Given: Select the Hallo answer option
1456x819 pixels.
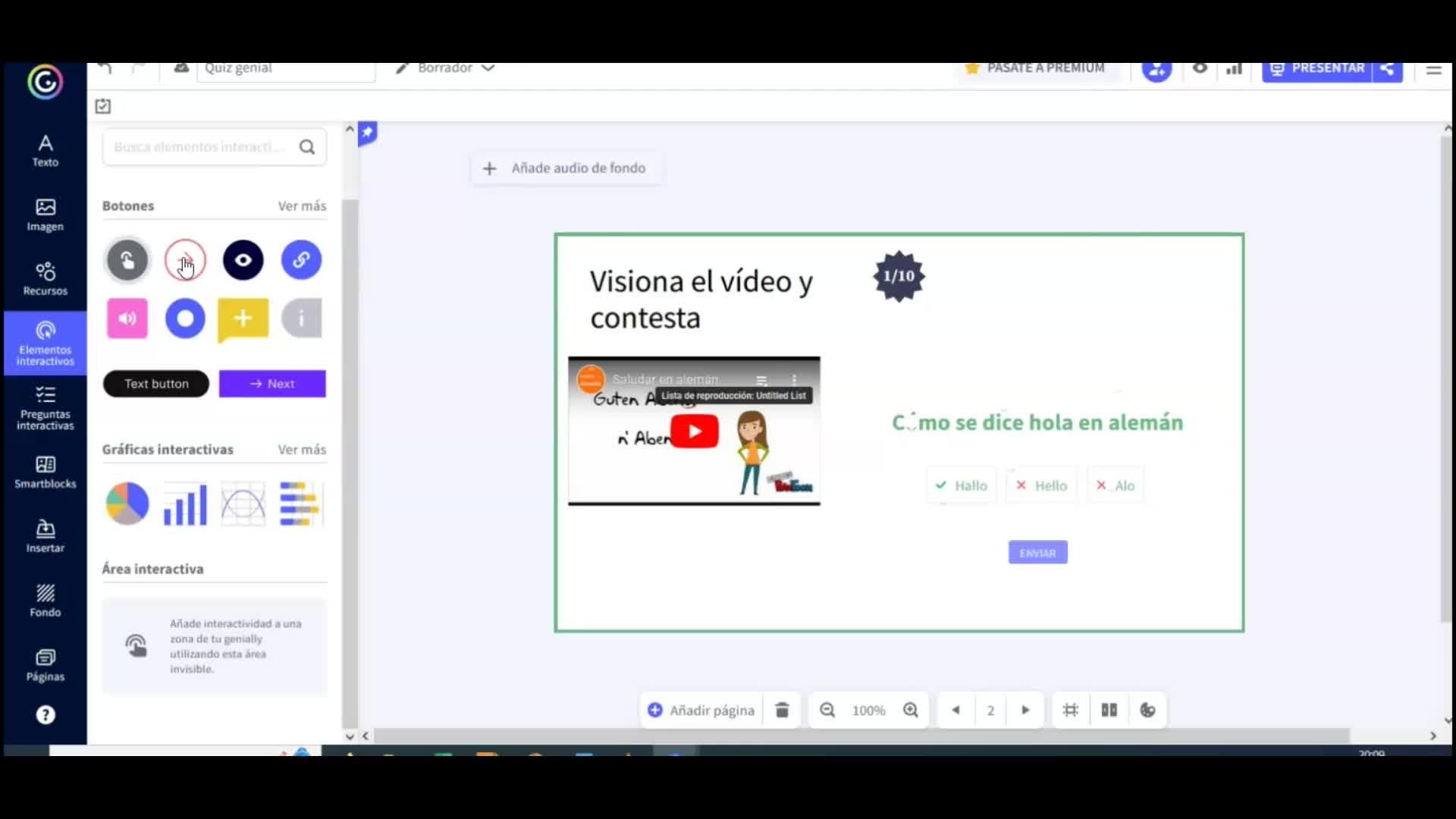Looking at the screenshot, I should [x=961, y=485].
